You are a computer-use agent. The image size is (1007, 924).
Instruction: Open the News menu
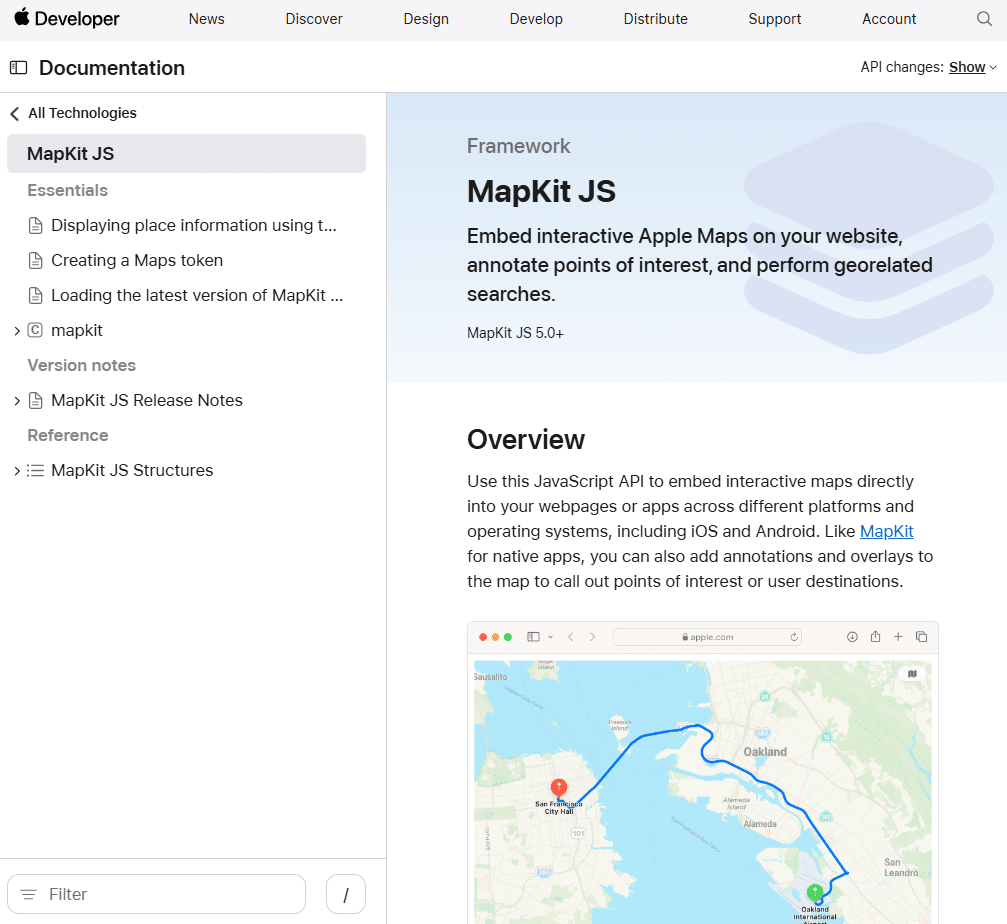206,19
